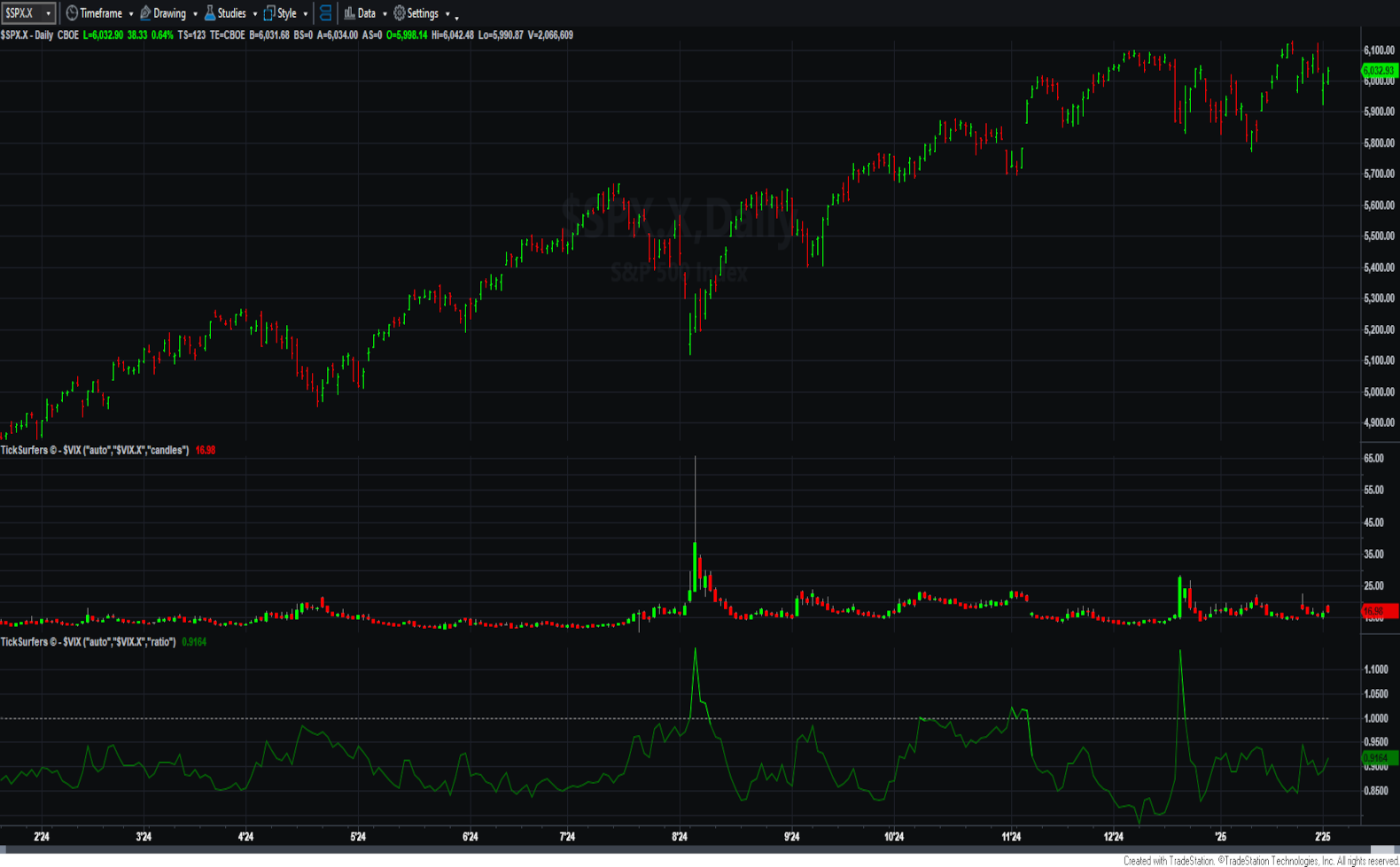Click the "CBOE" exchange label
This screenshot has width=1400, height=867.
[x=68, y=35]
